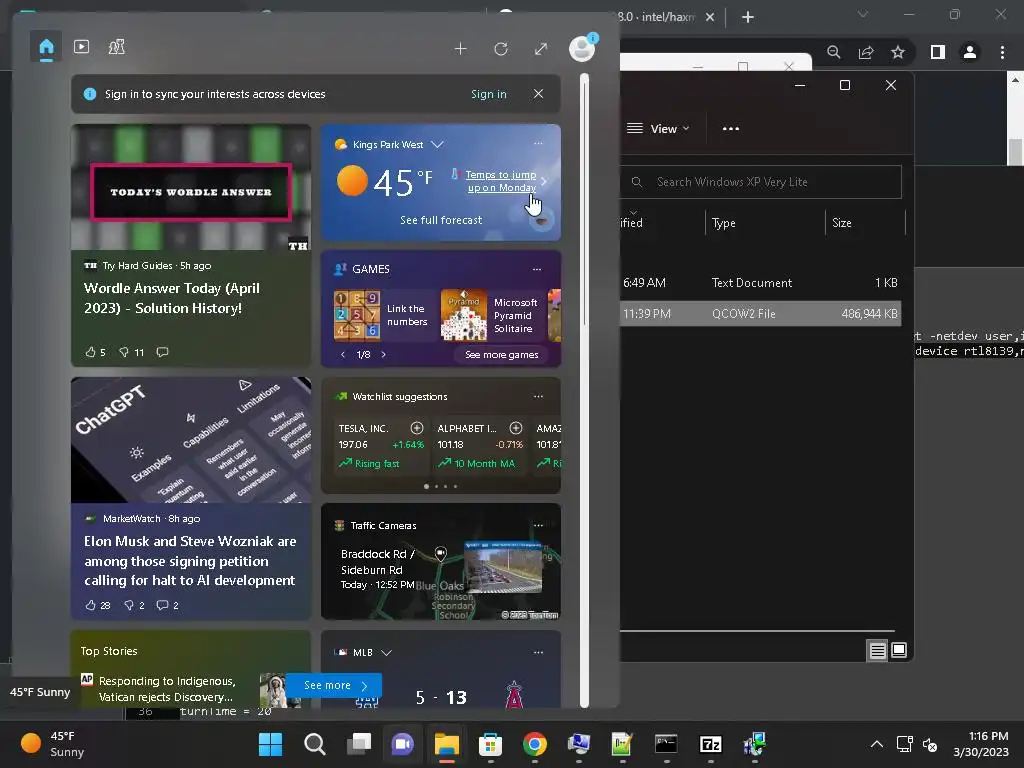The image size is (1024, 768).
Task: Open clock and date 1:16 PM
Action: (x=982, y=744)
